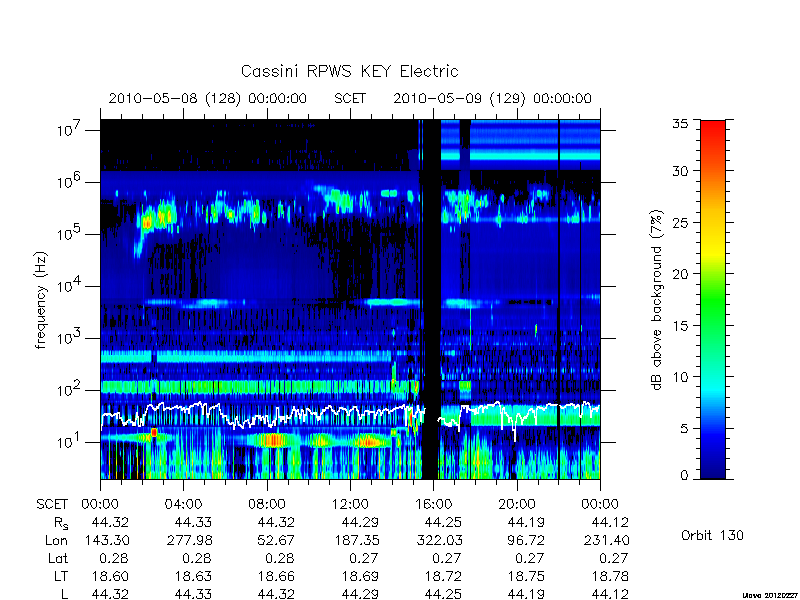
Task: Click the 10^7 frequency tick label
Action: [70, 130]
